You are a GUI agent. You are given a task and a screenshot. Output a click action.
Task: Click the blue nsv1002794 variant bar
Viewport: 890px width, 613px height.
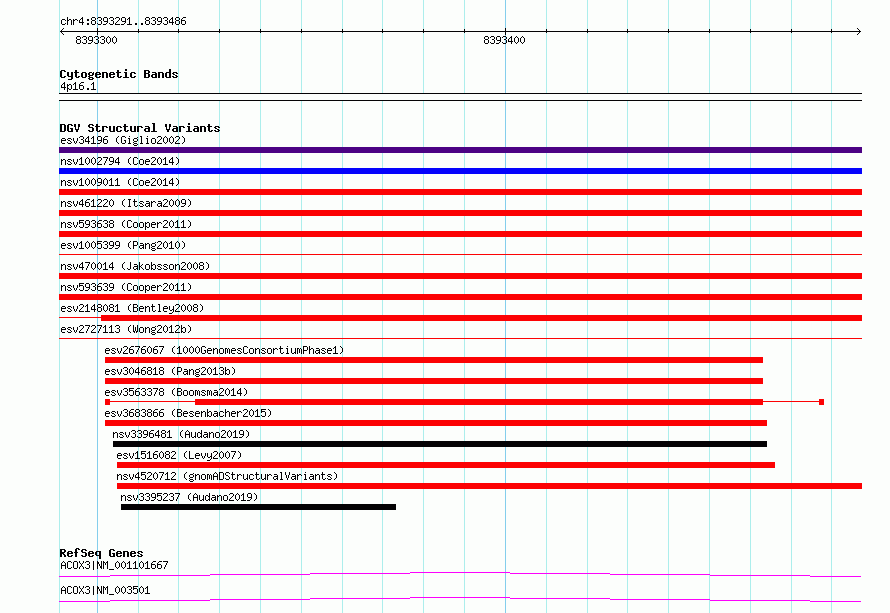click(x=460, y=171)
